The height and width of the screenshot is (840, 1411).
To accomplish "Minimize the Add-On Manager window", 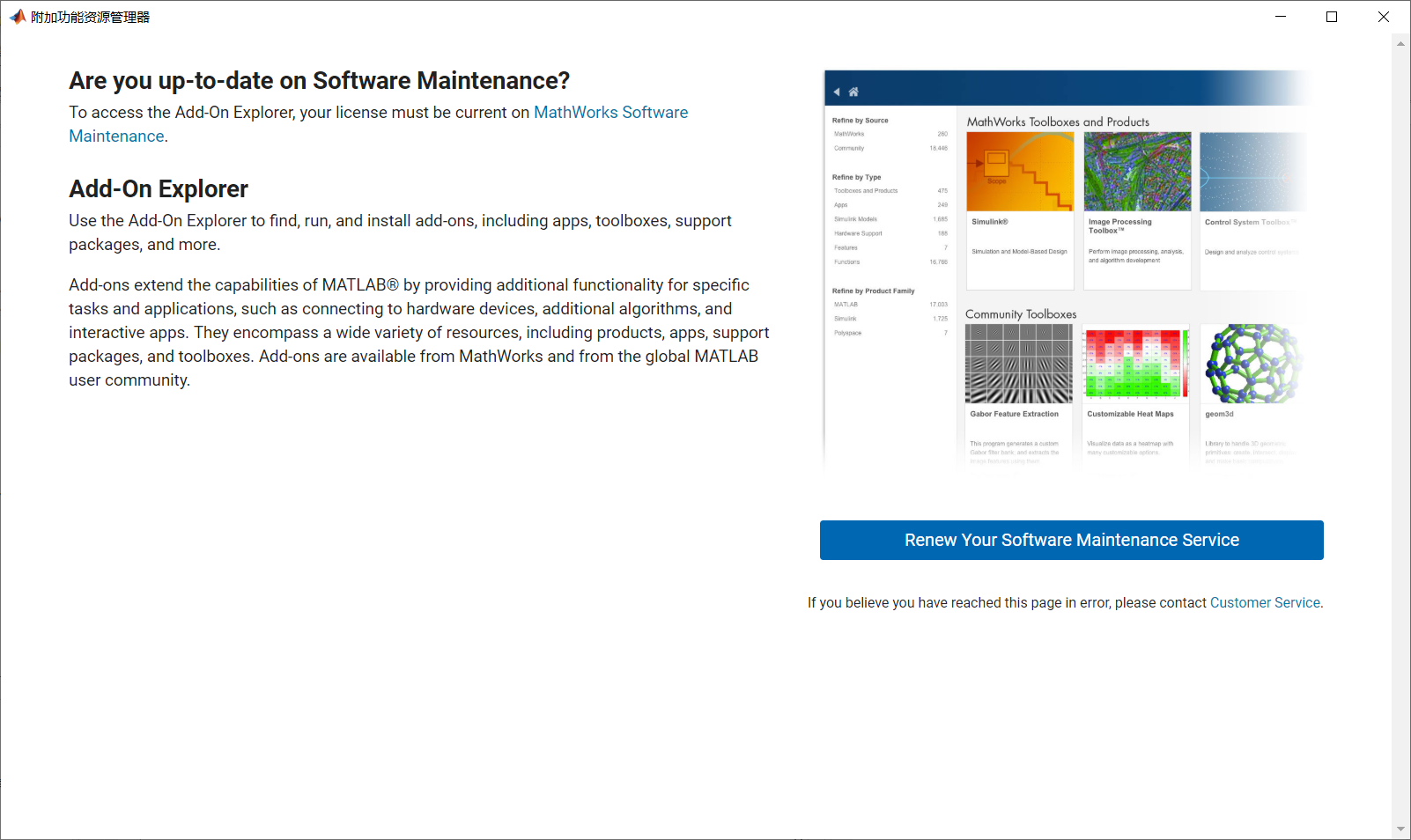I will coord(1281,17).
